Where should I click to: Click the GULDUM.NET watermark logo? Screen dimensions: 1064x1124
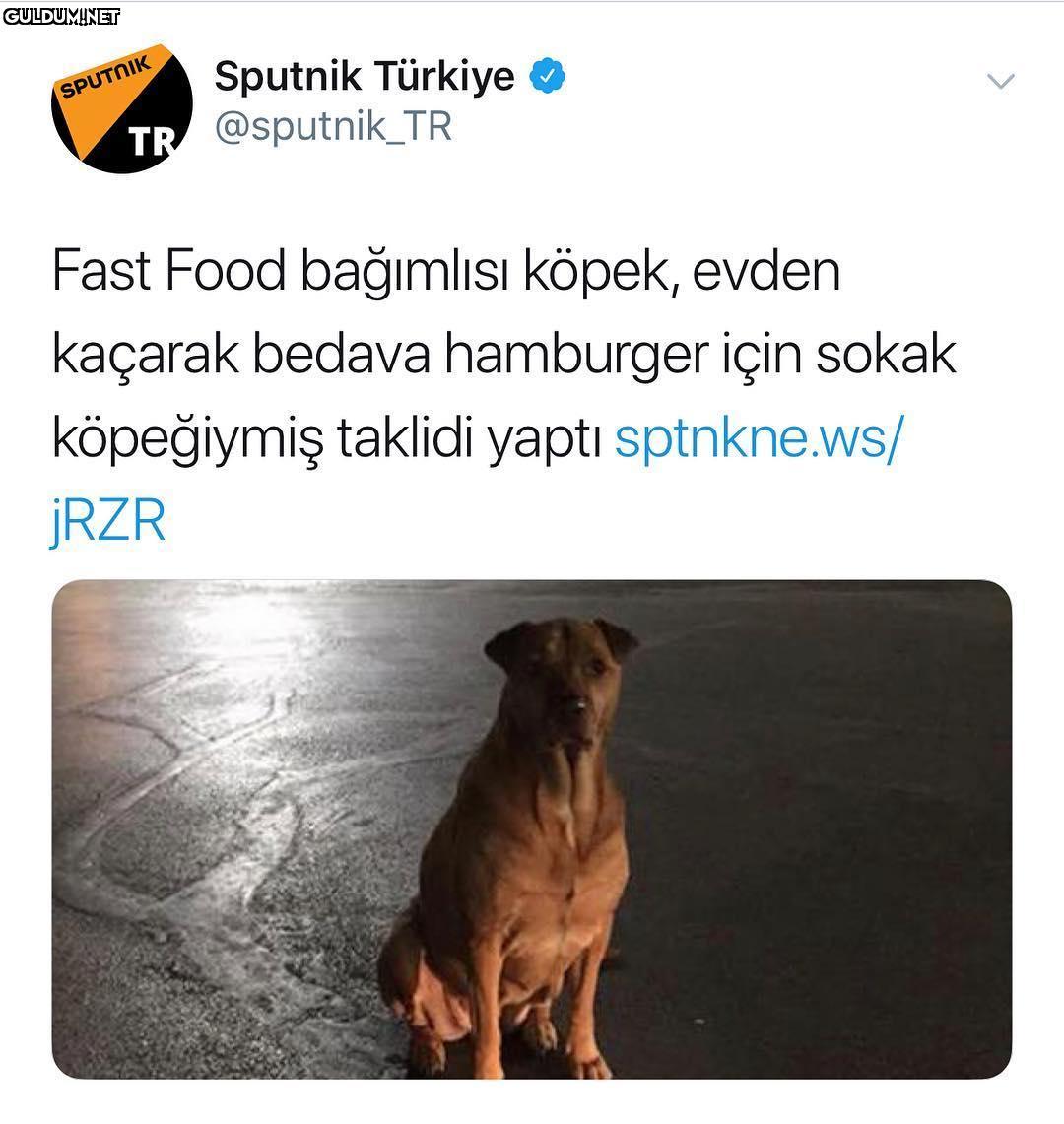point(61,16)
